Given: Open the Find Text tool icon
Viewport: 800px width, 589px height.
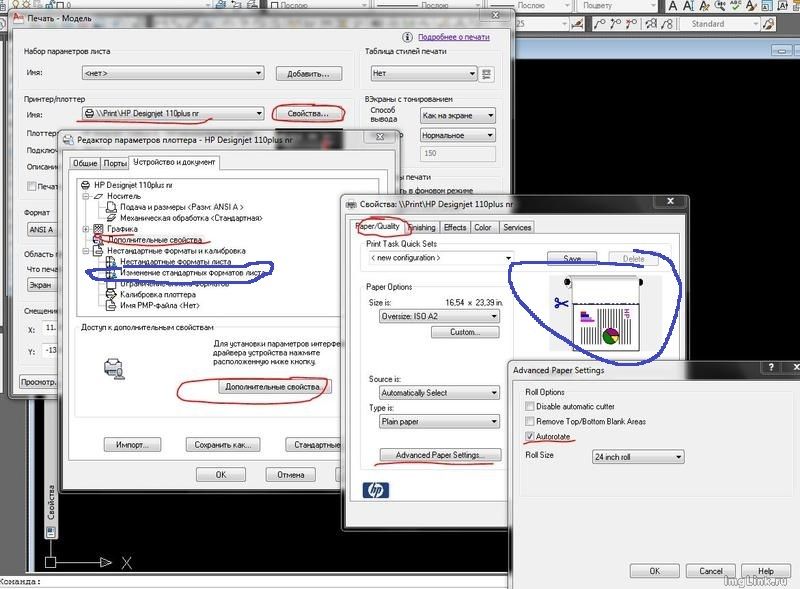Looking at the screenshot, I should [x=720, y=6].
